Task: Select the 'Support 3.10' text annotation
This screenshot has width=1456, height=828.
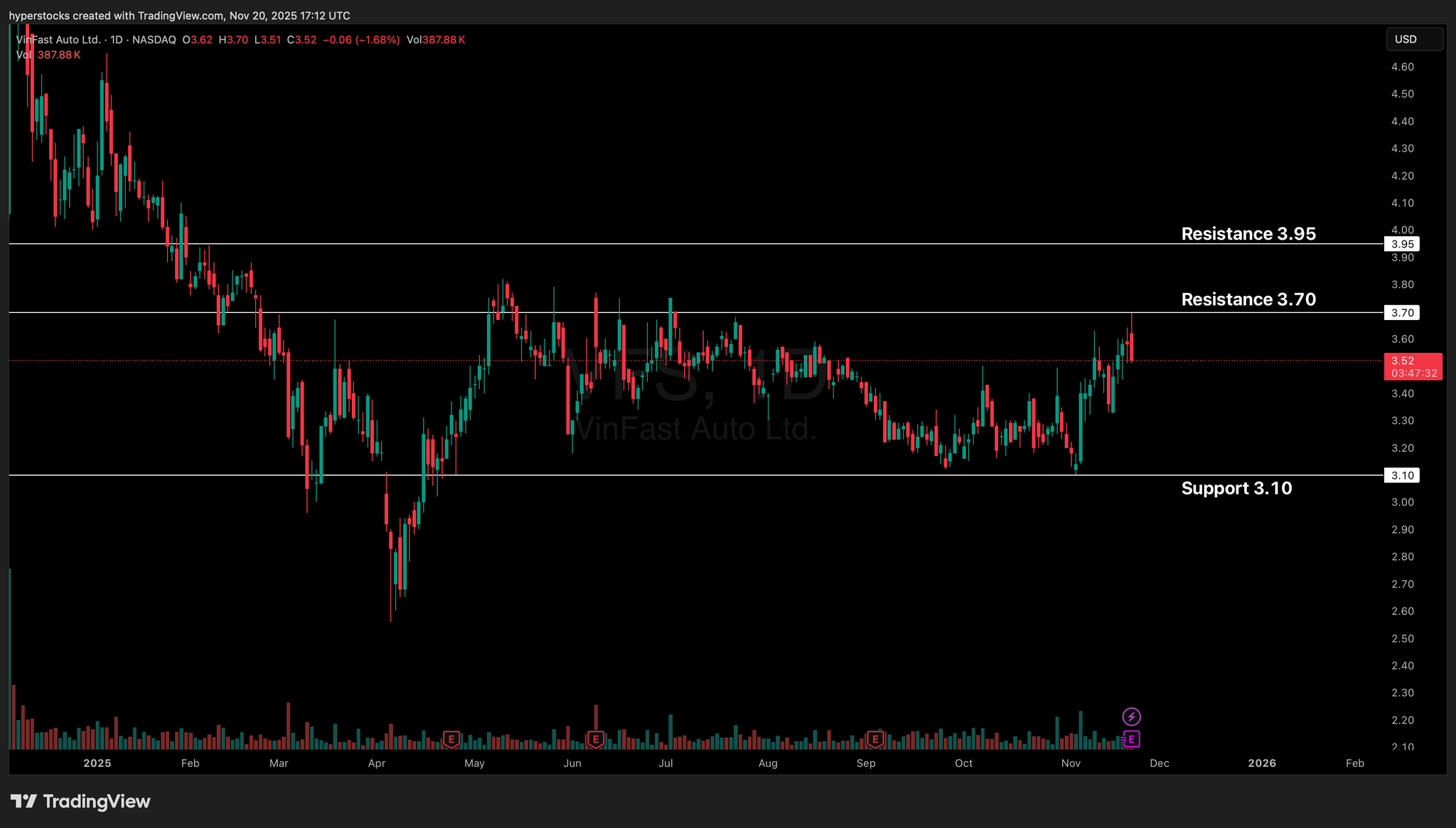Action: (x=1236, y=489)
